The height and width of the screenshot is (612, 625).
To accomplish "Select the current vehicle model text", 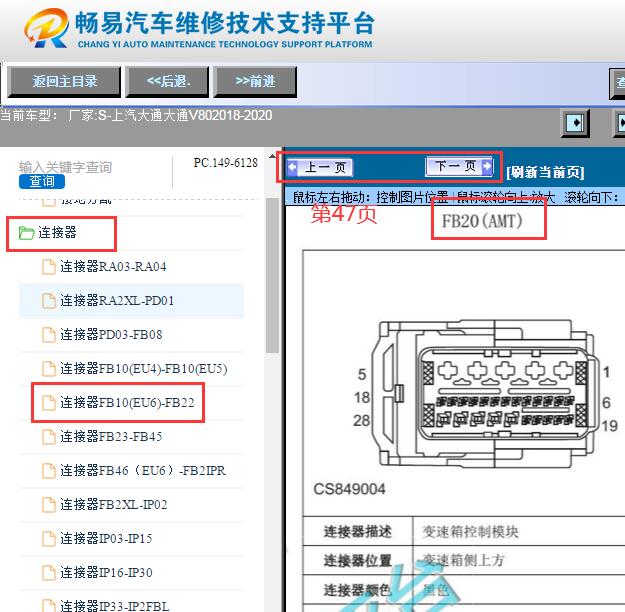I will [136, 116].
